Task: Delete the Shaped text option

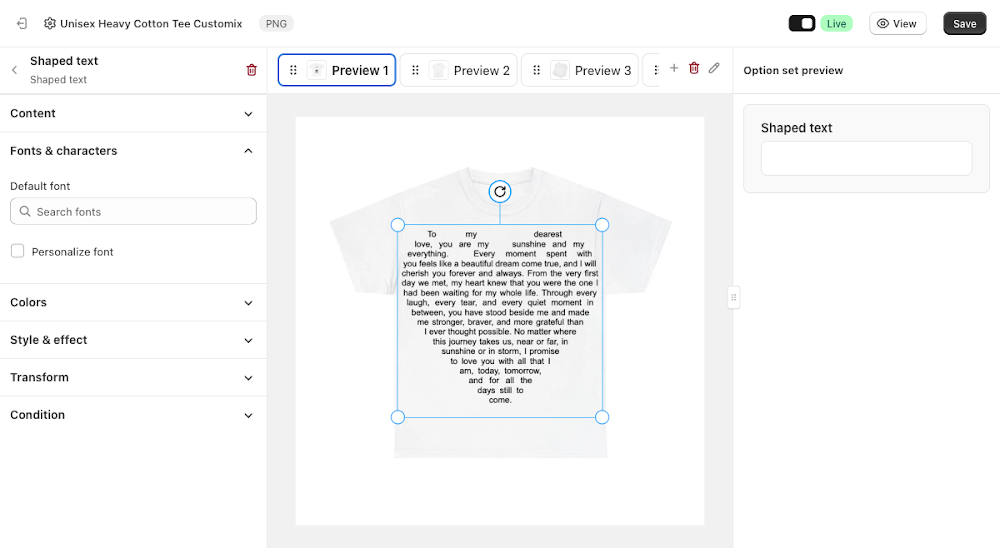Action: click(251, 70)
